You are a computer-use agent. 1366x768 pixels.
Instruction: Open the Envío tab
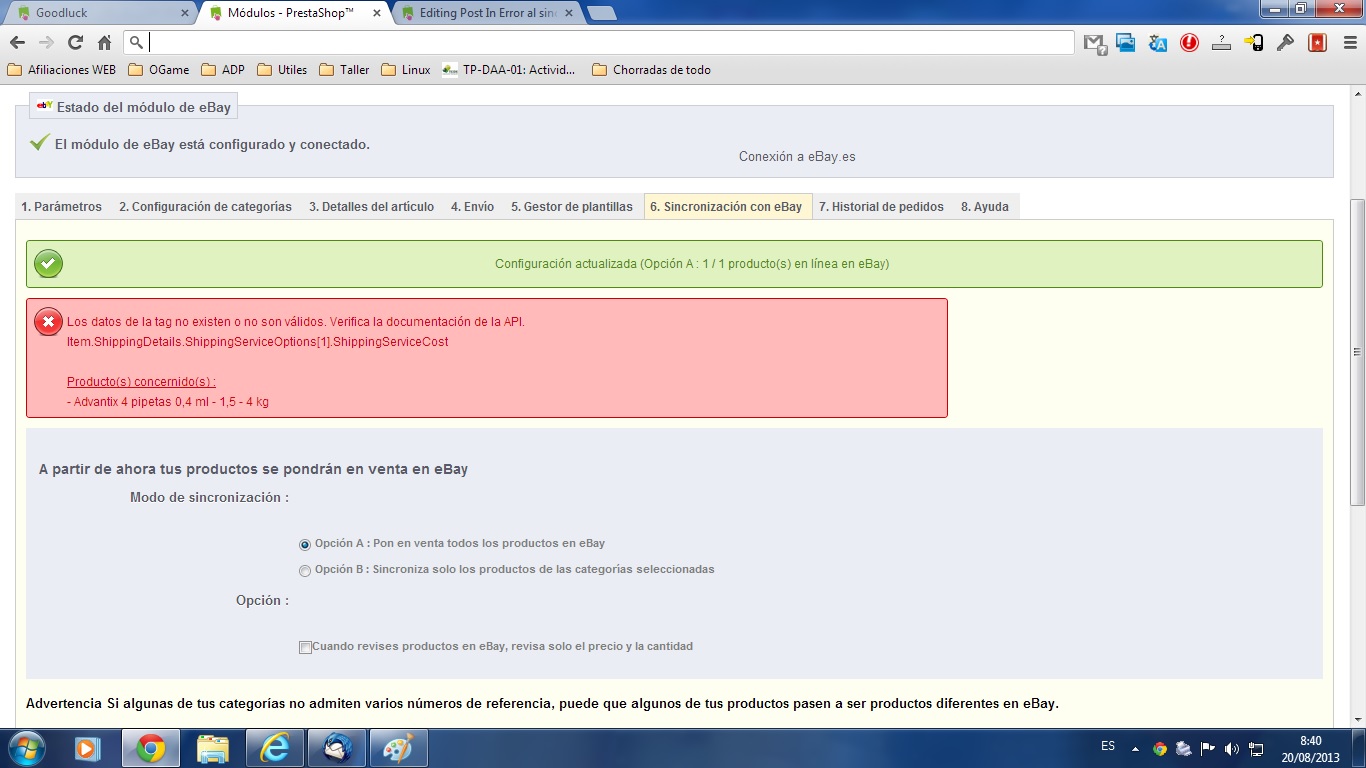[x=472, y=207]
